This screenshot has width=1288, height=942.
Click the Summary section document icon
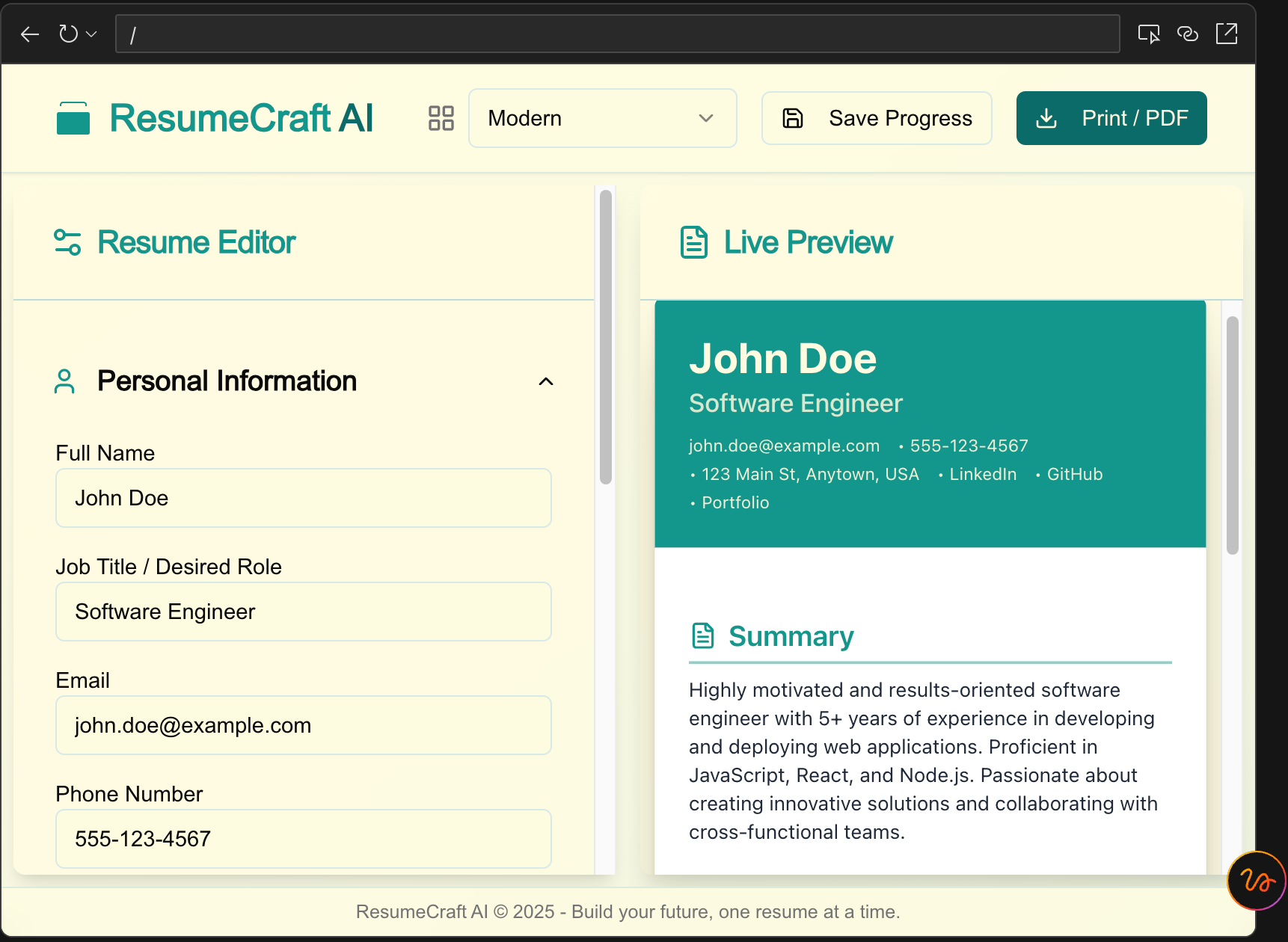point(703,636)
